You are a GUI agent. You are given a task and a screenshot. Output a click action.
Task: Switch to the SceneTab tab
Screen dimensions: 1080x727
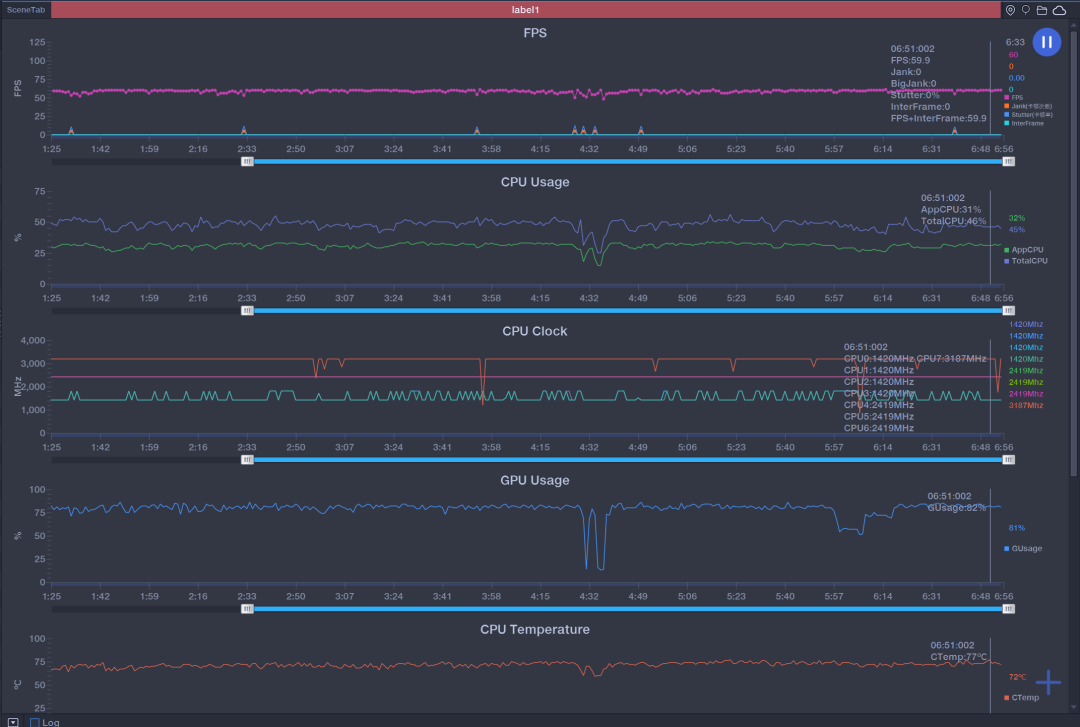click(x=25, y=10)
